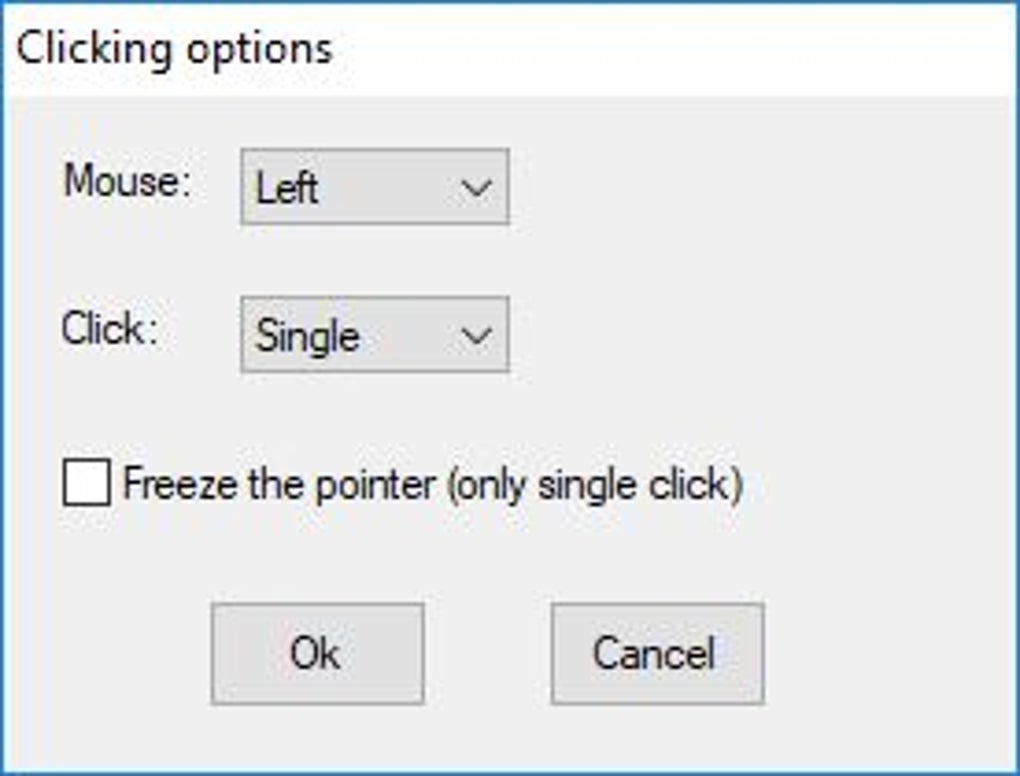Accept clicking options by pressing Ok
1020x776 pixels.
[x=317, y=653]
